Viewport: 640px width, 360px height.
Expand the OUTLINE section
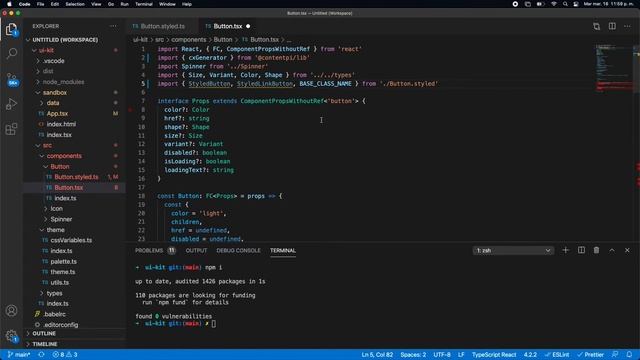44,333
